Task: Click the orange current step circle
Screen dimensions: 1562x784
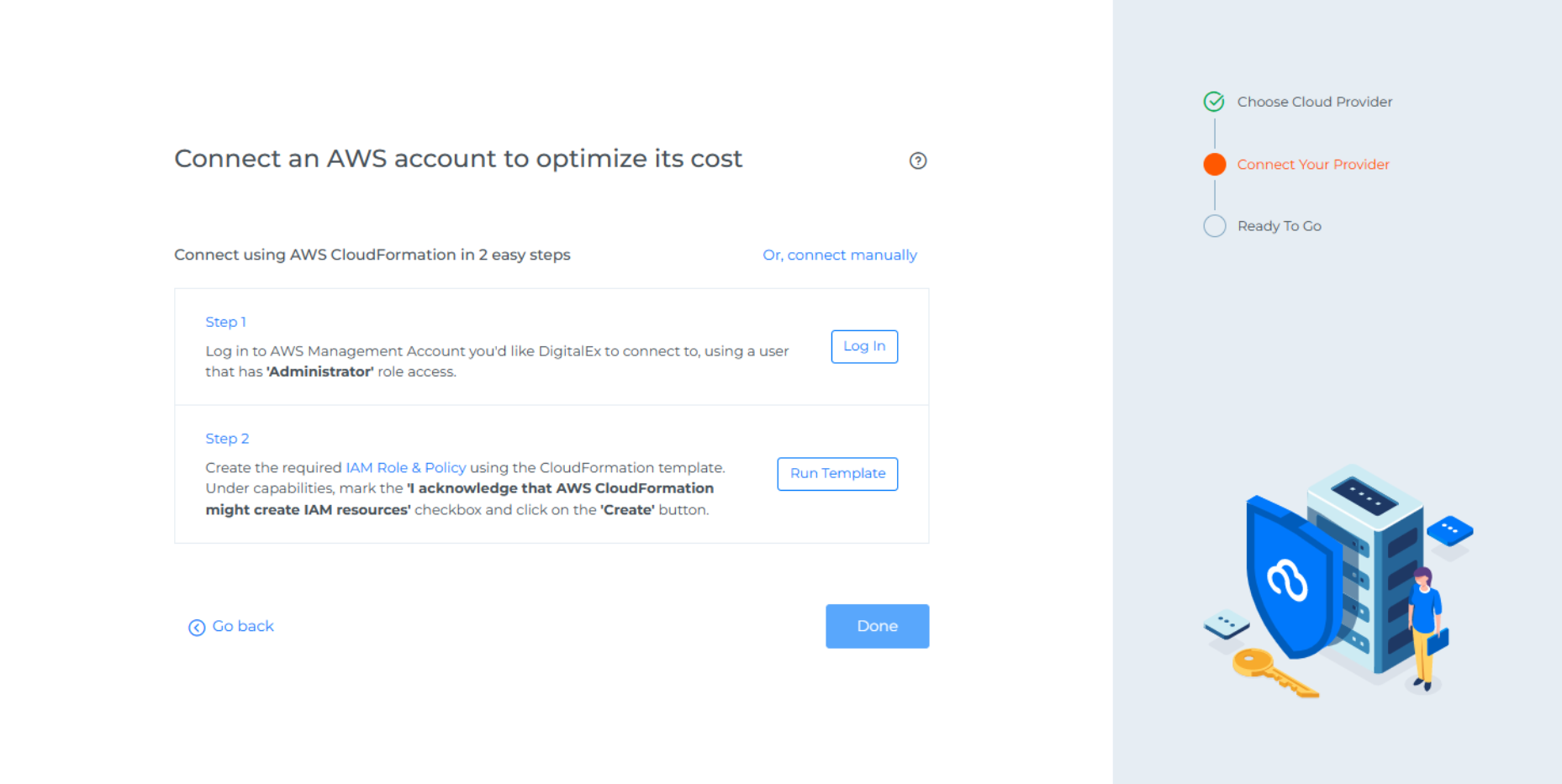Action: pyautogui.click(x=1214, y=165)
